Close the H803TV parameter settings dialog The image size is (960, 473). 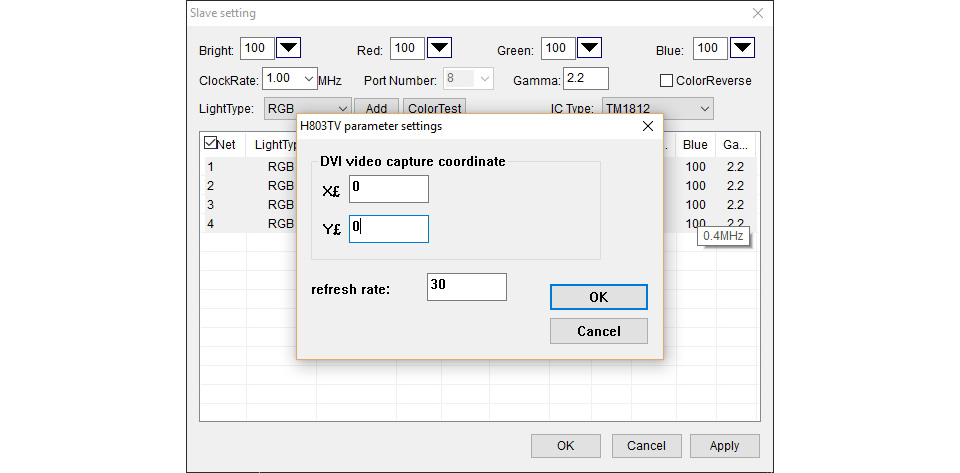pos(648,126)
